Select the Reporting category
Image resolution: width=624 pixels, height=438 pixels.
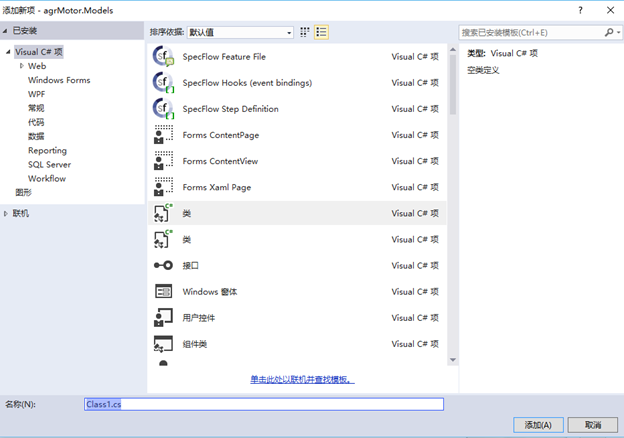pos(47,150)
